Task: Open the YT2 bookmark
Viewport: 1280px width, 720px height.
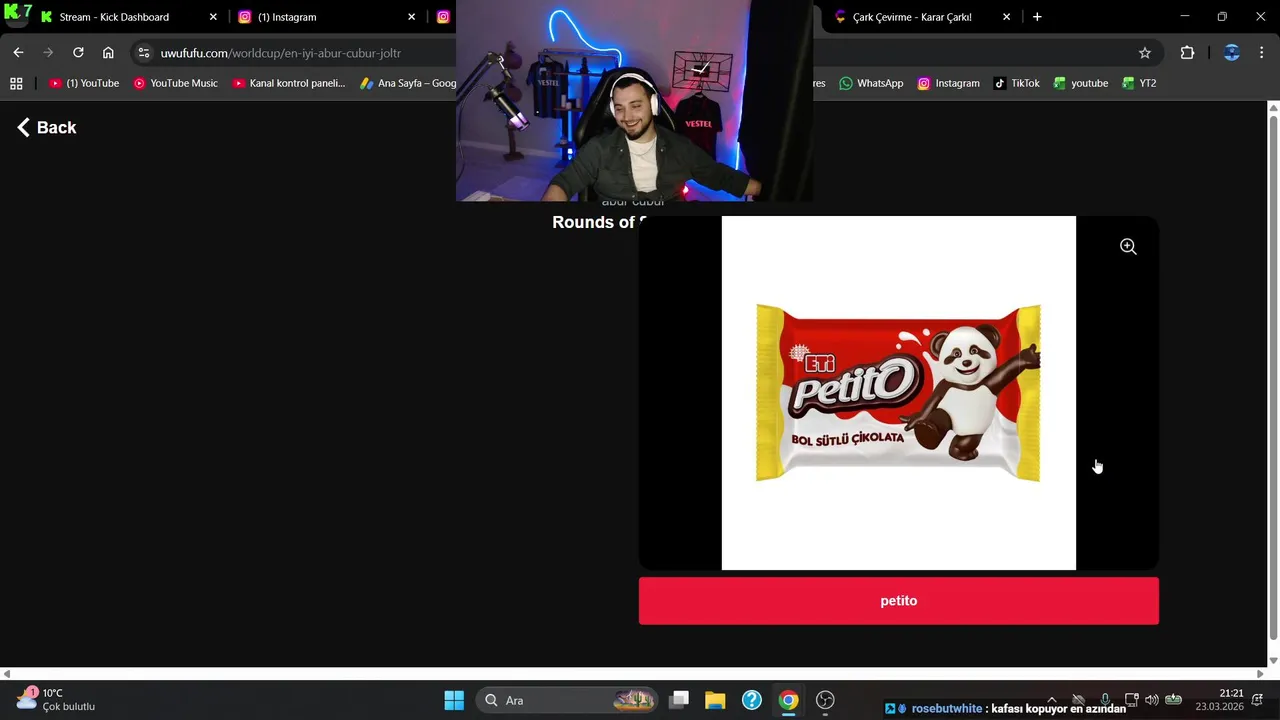Action: (x=1139, y=83)
